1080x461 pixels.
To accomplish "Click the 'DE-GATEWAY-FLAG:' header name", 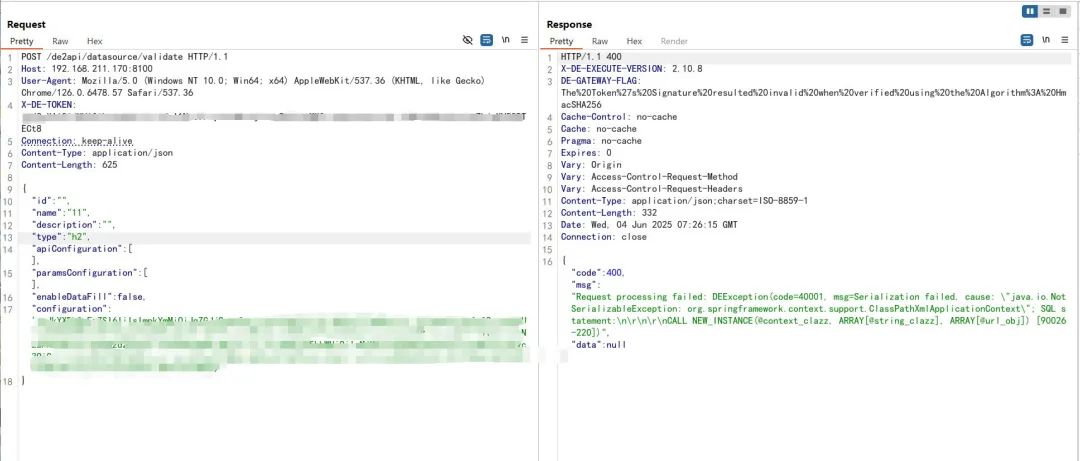I will tap(601, 81).
